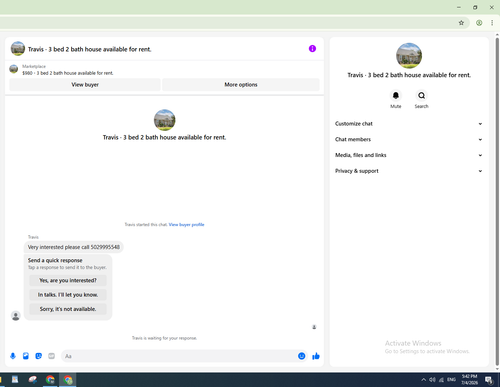Show hidden system tray icons
The height and width of the screenshot is (387, 500).
(423, 380)
